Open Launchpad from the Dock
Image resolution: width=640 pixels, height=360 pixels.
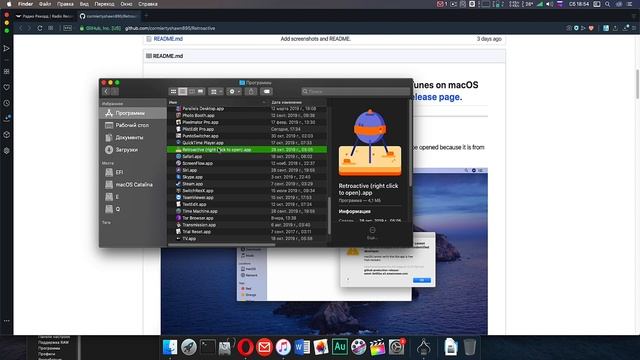pos(189,347)
